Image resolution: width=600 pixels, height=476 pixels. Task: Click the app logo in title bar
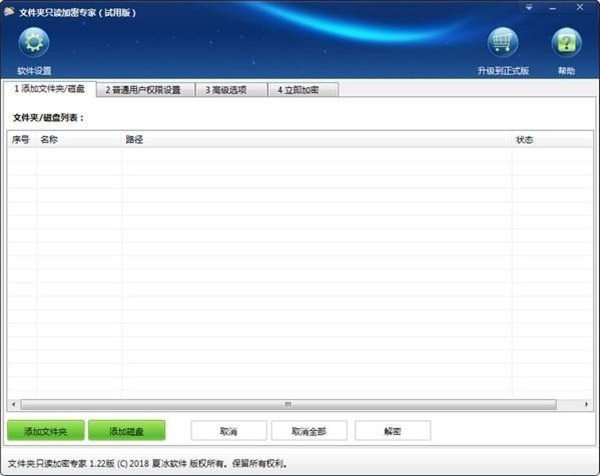9,12
